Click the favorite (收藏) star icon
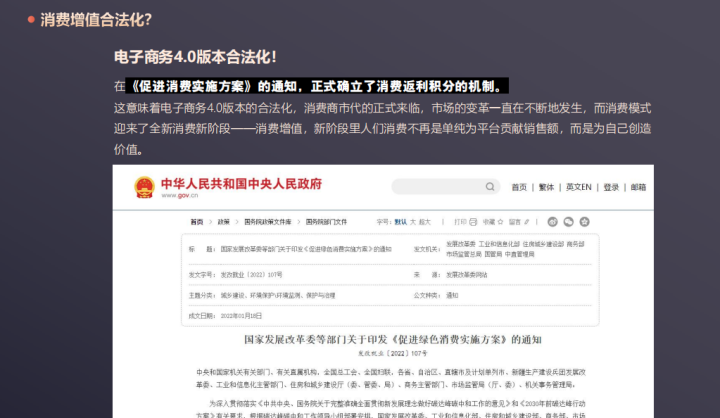This screenshot has height=418, width=720. tap(501, 222)
